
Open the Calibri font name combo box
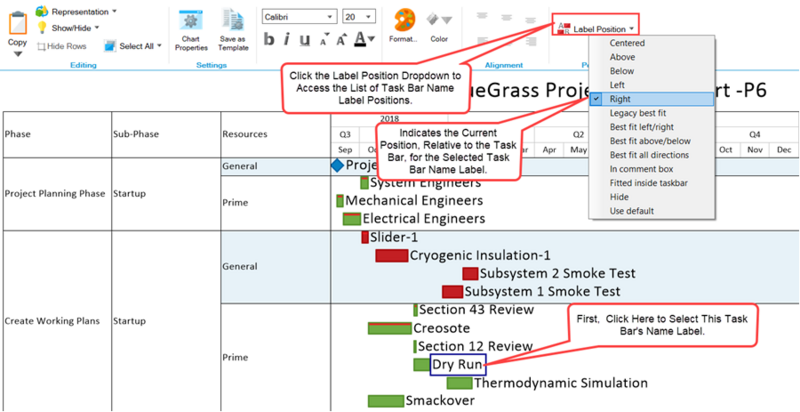[300, 16]
